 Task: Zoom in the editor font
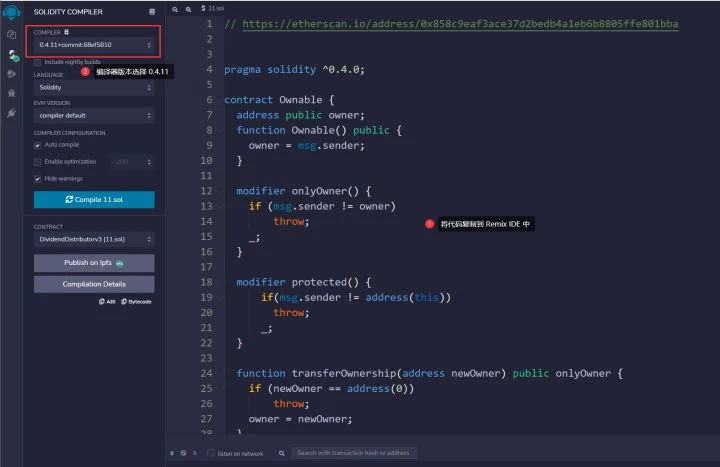click(188, 9)
